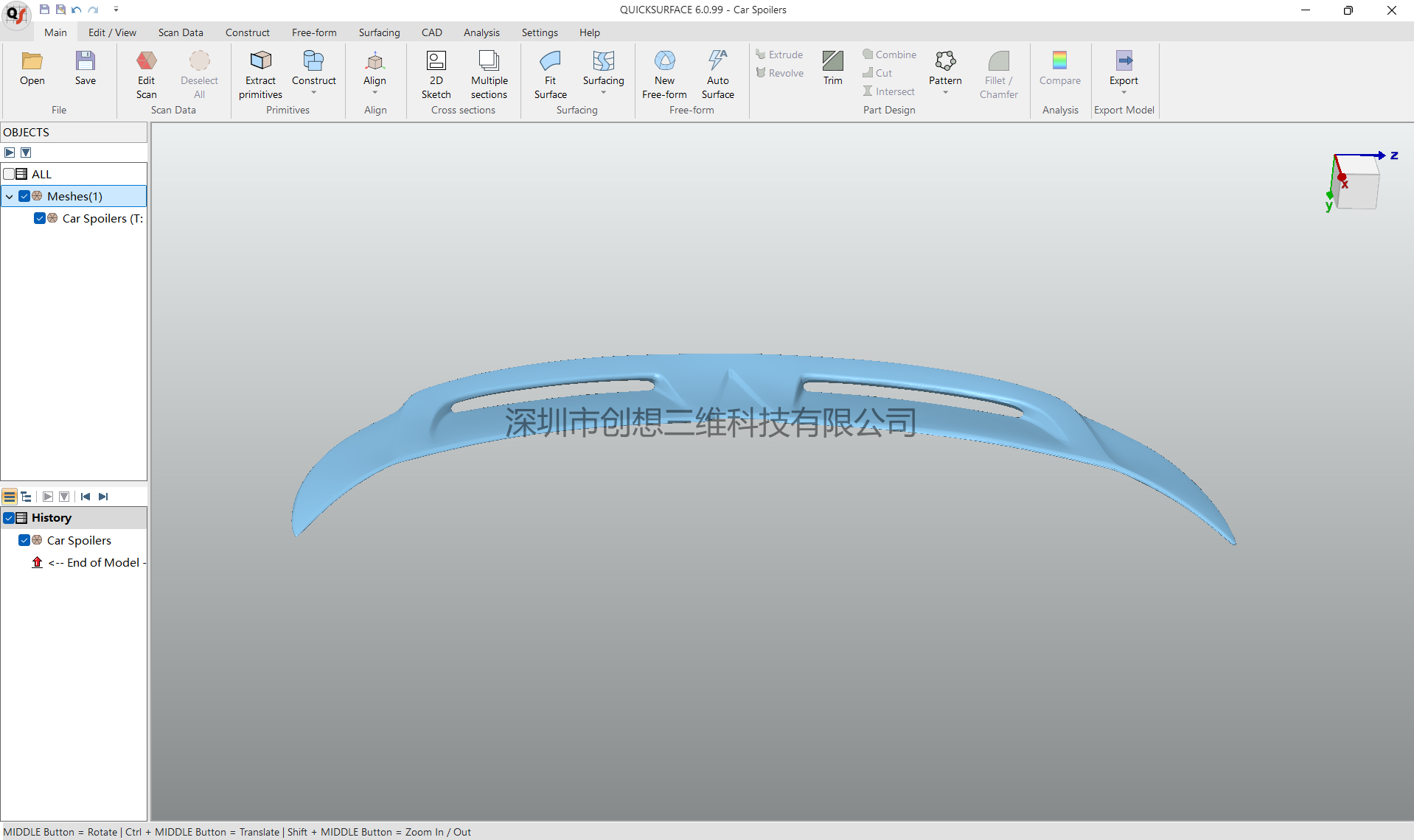Run the Auto Surface tool
1414x840 pixels.
pos(717,74)
